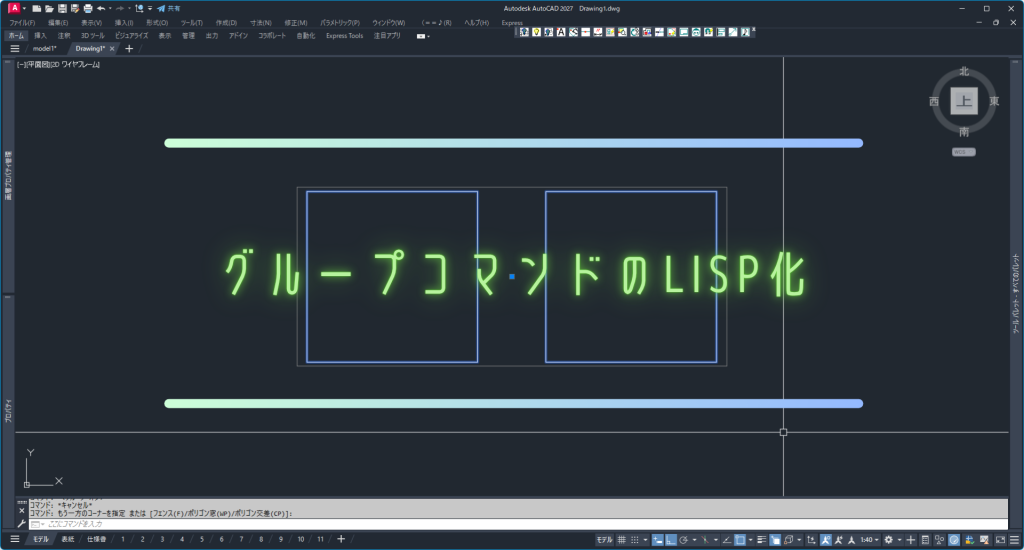Screen dimensions: 1024x550
Task: Click the Open file folder icon
Action: 49,8
